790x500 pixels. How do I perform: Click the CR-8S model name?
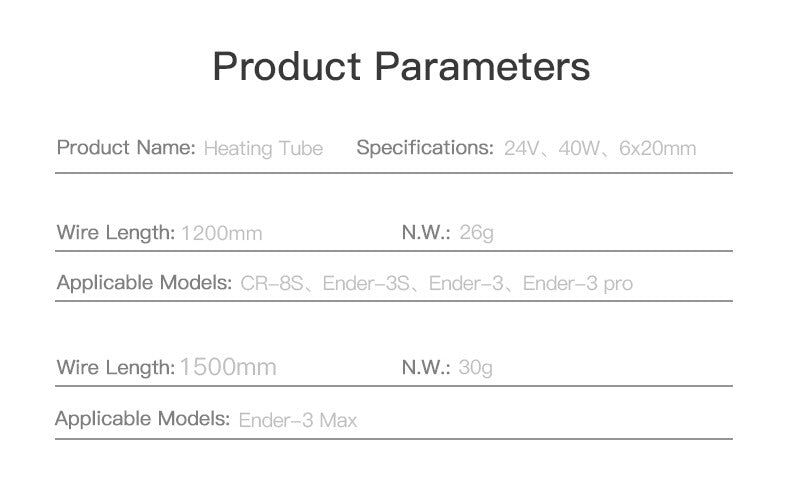pos(271,284)
